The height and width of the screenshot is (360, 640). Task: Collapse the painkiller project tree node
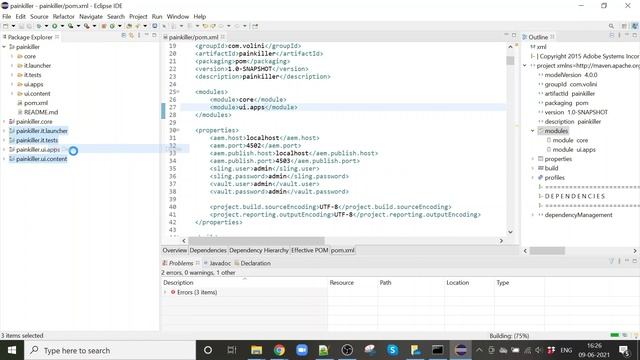(x=4, y=47)
